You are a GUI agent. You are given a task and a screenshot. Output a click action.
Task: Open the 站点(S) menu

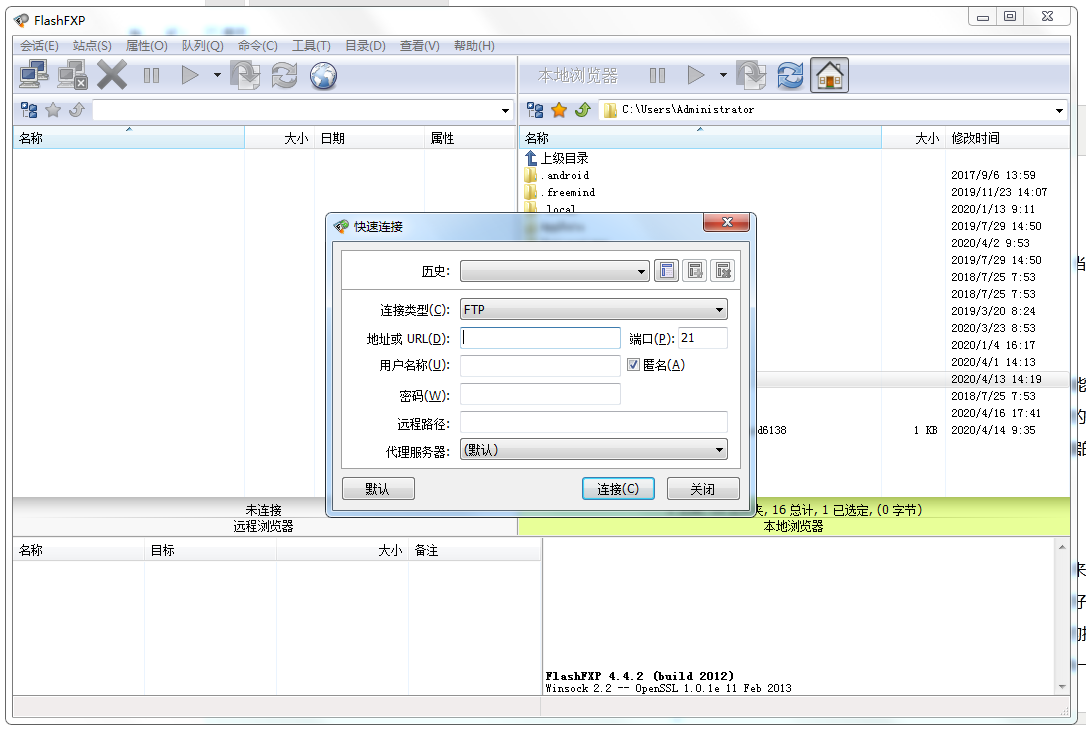(91, 45)
